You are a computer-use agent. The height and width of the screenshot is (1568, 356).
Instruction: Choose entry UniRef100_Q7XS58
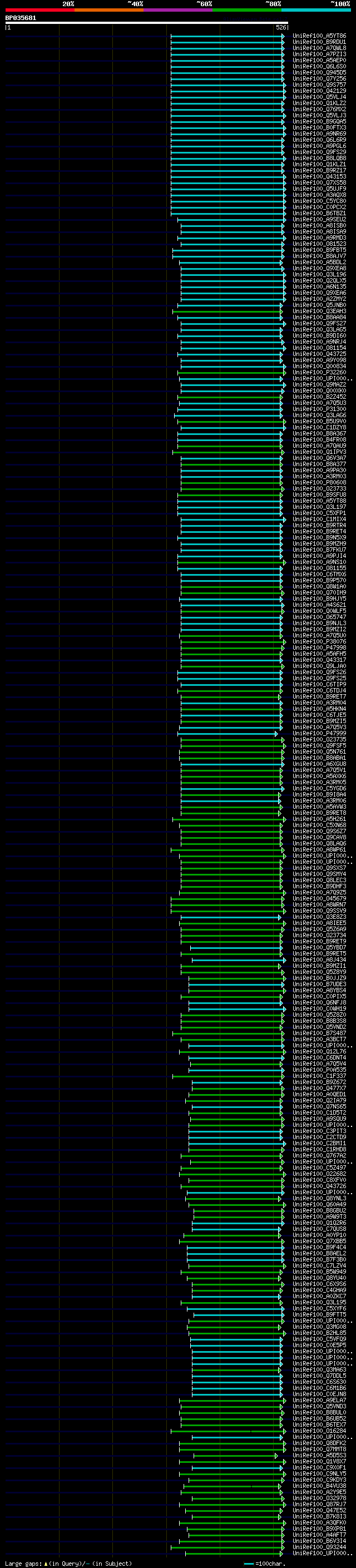click(x=319, y=182)
